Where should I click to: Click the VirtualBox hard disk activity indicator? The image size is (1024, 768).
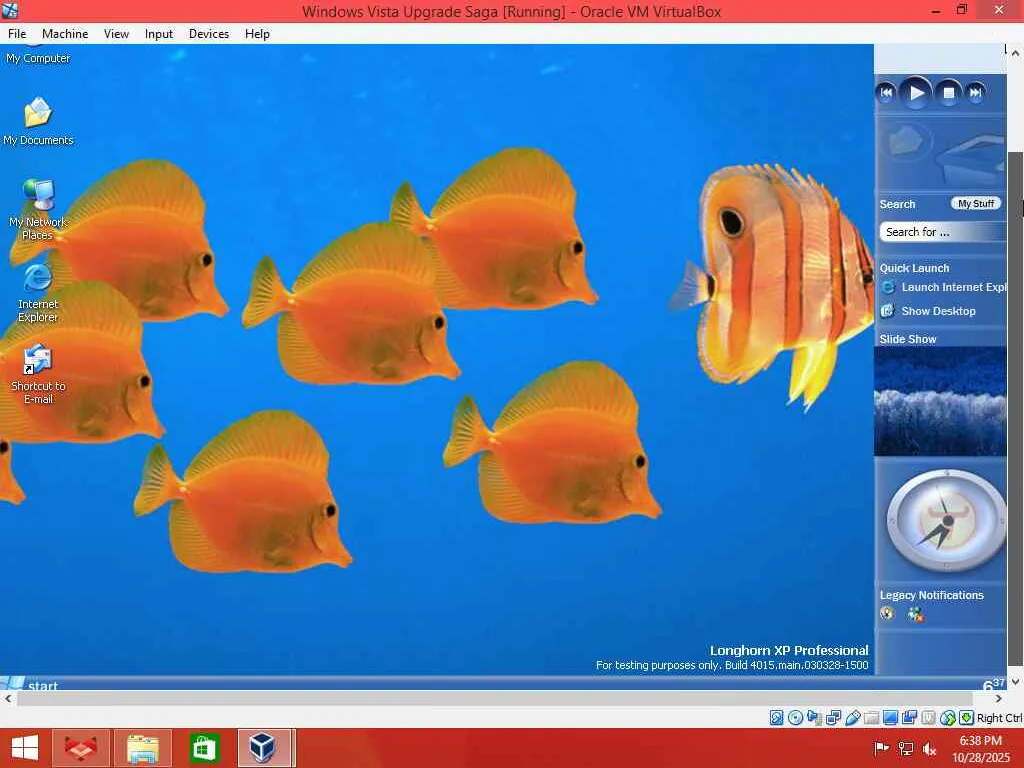pos(776,718)
